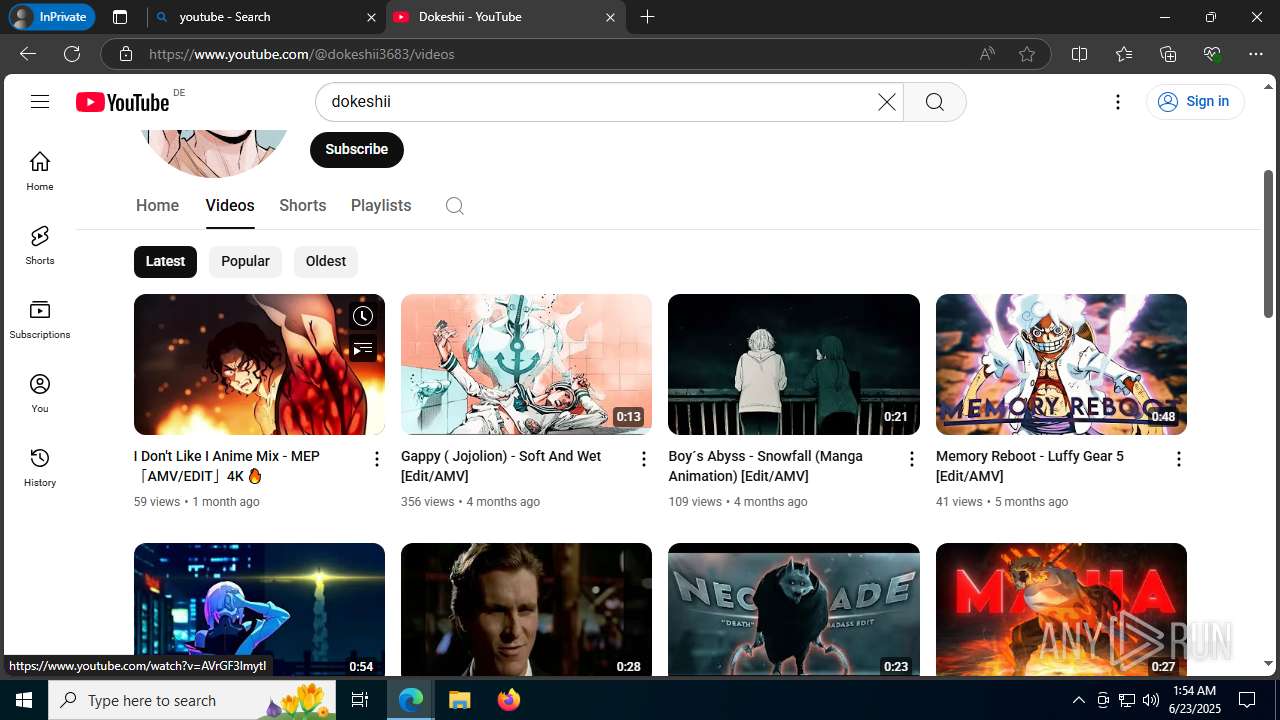Subscribe to the Dokeshii channel
Viewport: 1280px width, 720px height.
tap(356, 149)
